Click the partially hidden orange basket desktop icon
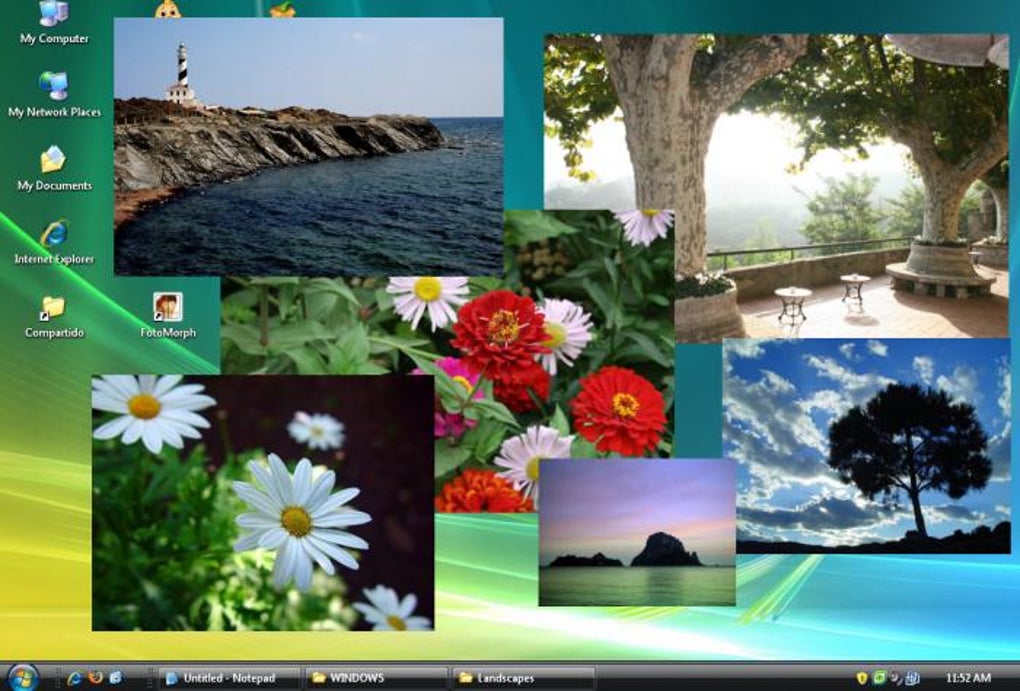Image resolution: width=1020 pixels, height=691 pixels. pyautogui.click(x=282, y=9)
